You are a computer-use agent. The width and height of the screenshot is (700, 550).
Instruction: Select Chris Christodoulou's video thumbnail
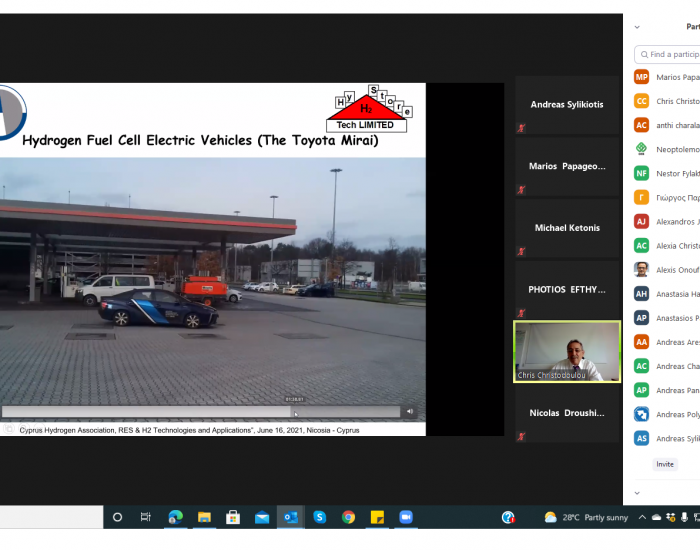coord(567,352)
